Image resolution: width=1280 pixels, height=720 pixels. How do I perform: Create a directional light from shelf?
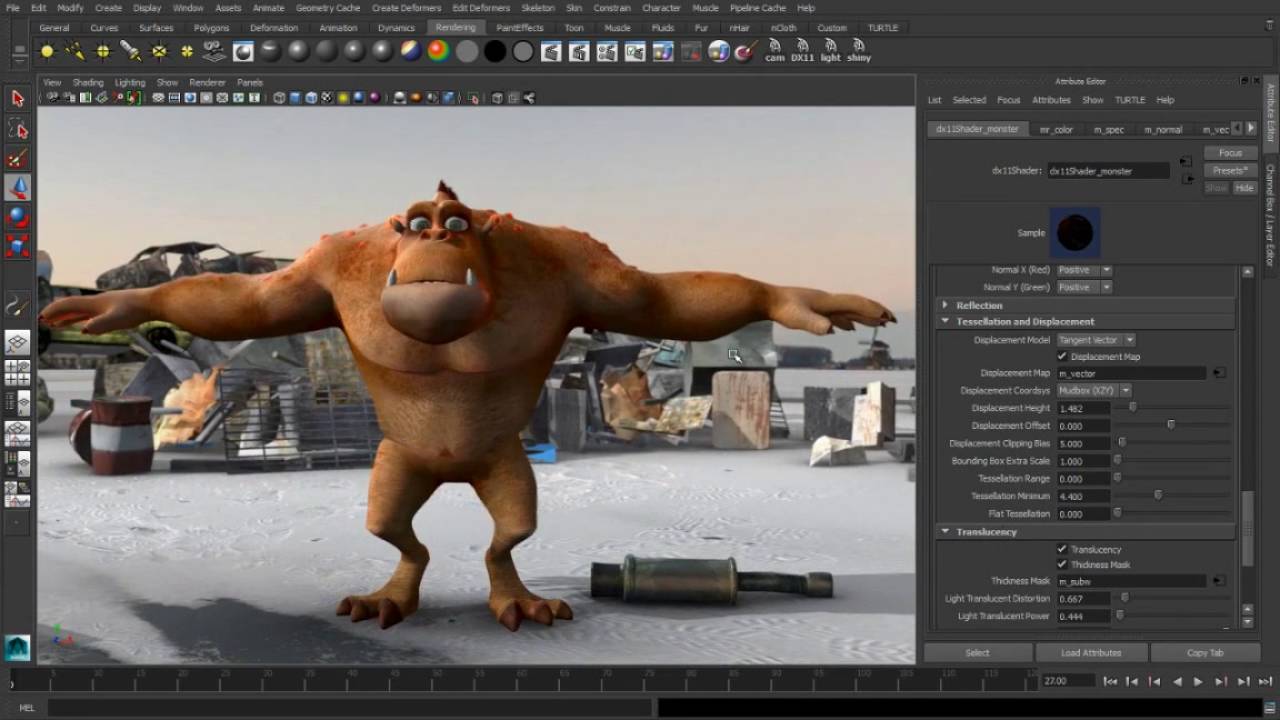coord(75,51)
